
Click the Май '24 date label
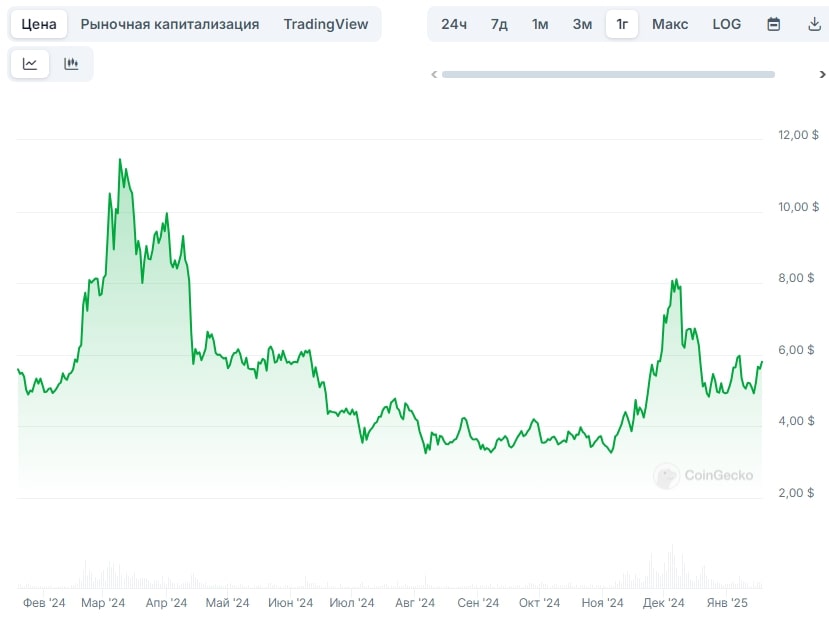pos(227,603)
